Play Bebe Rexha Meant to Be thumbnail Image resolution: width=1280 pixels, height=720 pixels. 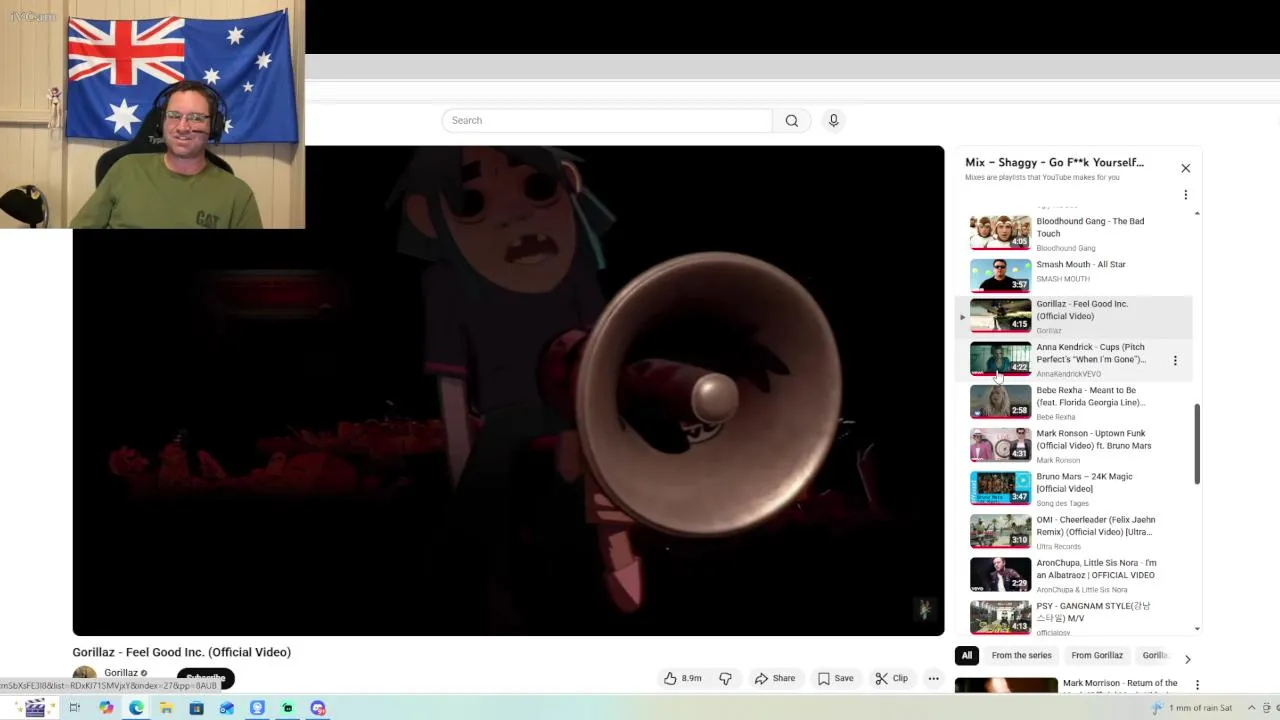(1000, 402)
